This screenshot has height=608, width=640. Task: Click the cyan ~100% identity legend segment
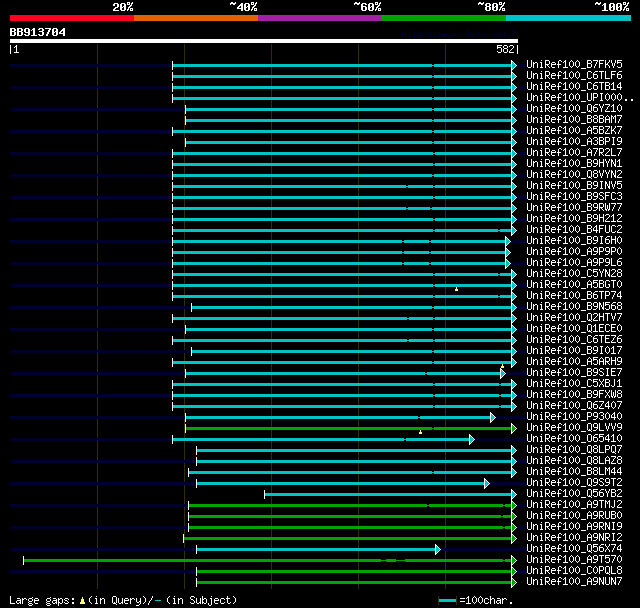(x=568, y=18)
